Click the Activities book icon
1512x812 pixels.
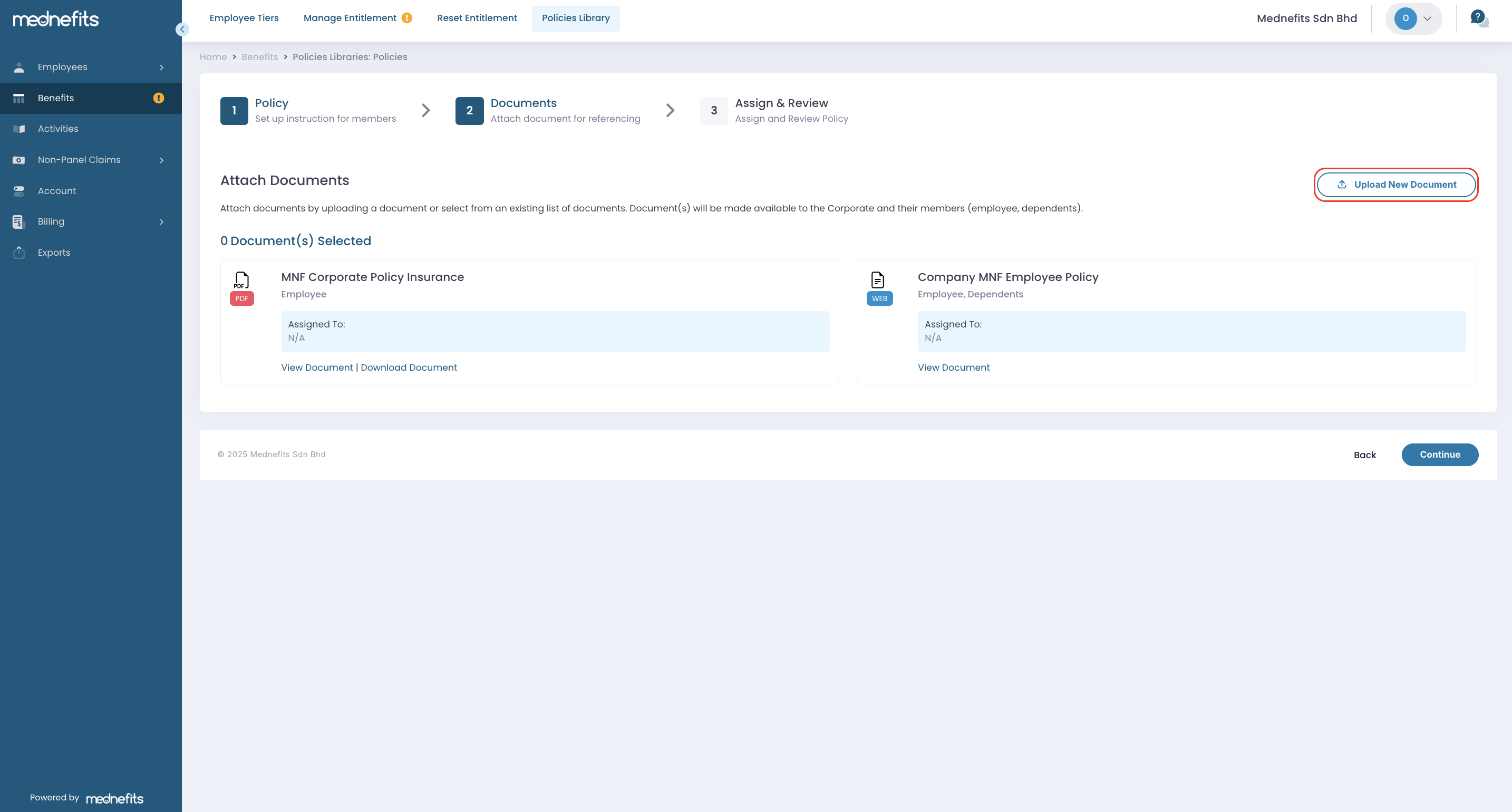click(x=19, y=129)
